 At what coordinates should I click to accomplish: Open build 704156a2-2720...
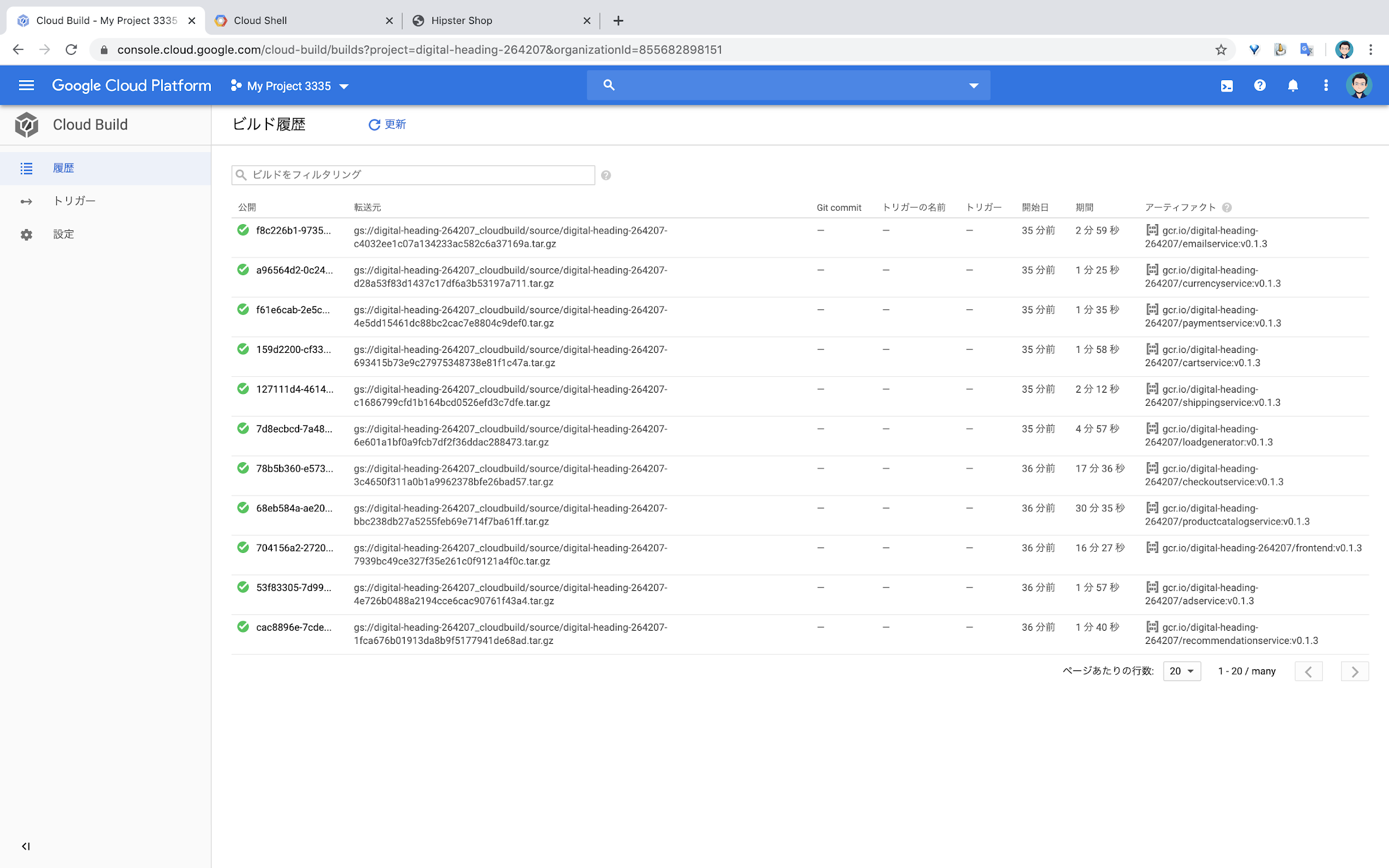(294, 548)
